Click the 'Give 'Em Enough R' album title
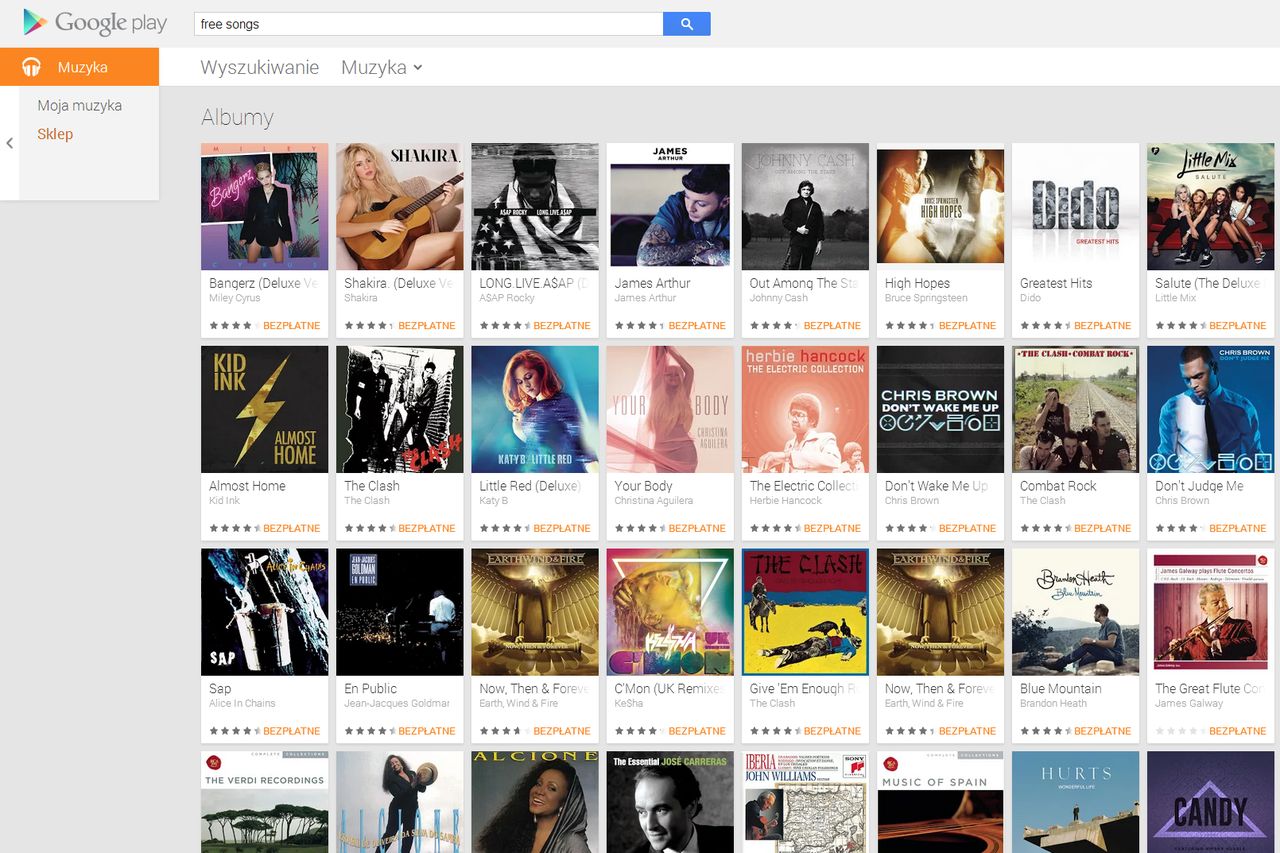The height and width of the screenshot is (853, 1280). point(804,689)
